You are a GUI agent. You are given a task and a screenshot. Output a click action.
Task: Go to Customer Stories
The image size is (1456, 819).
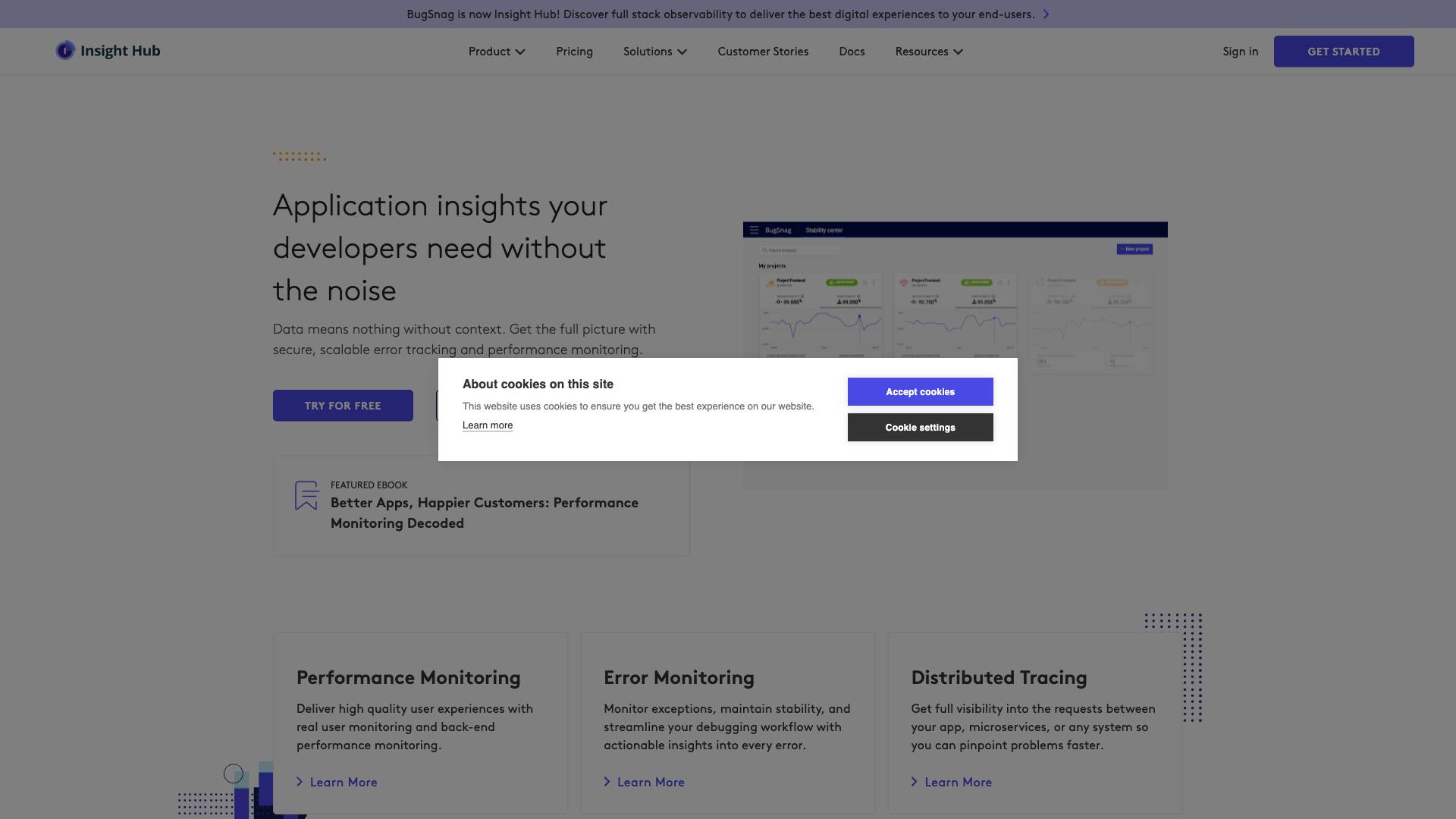[x=763, y=52]
